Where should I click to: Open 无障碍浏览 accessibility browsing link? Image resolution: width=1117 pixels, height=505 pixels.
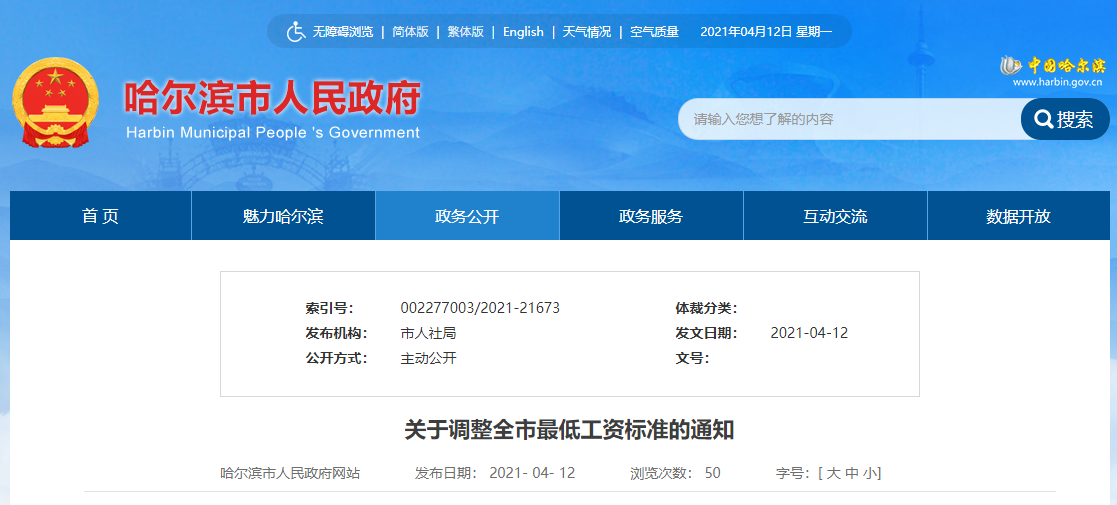click(343, 32)
